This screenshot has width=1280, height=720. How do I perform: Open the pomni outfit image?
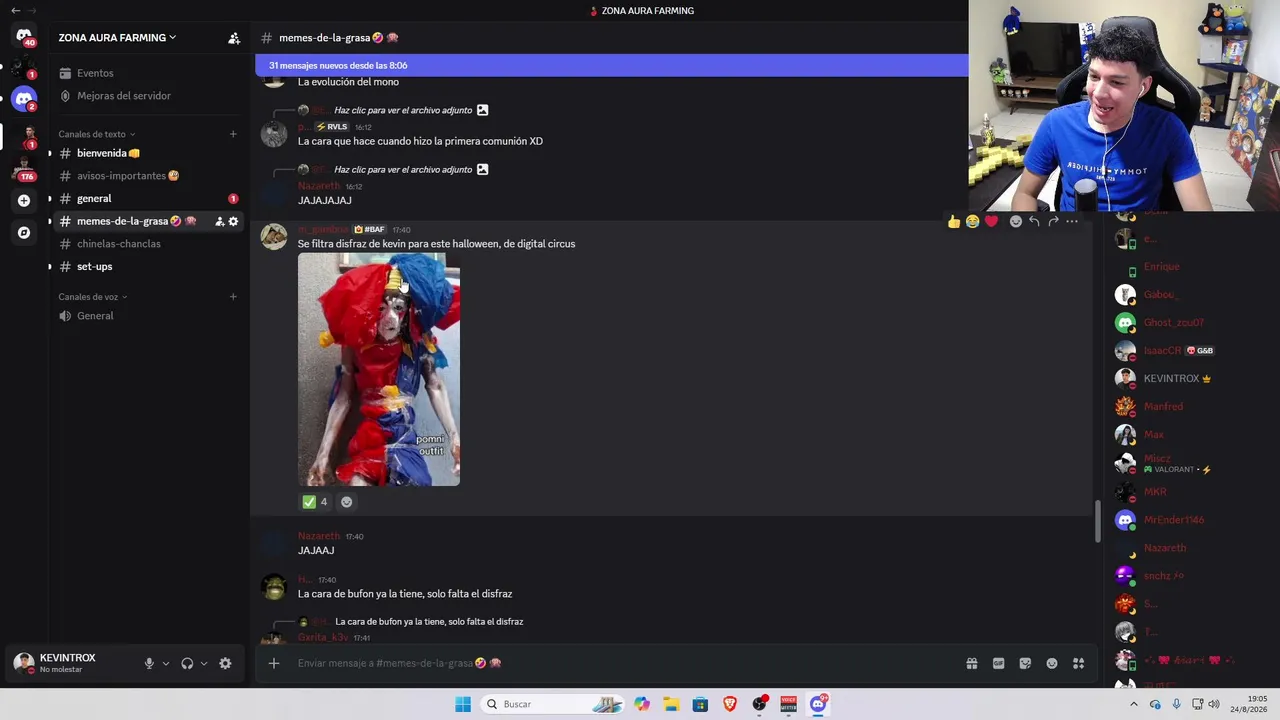[379, 370]
